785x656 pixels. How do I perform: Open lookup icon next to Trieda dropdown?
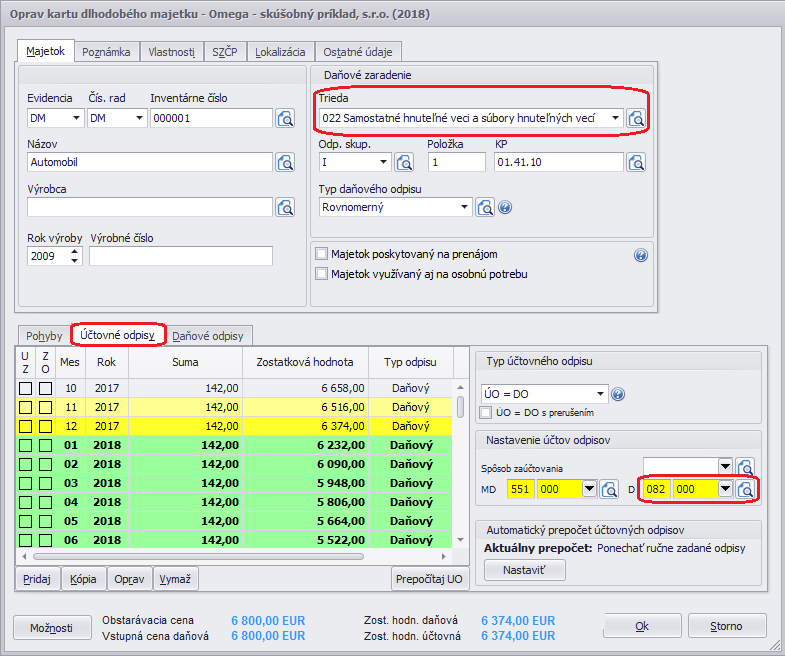pyautogui.click(x=636, y=119)
